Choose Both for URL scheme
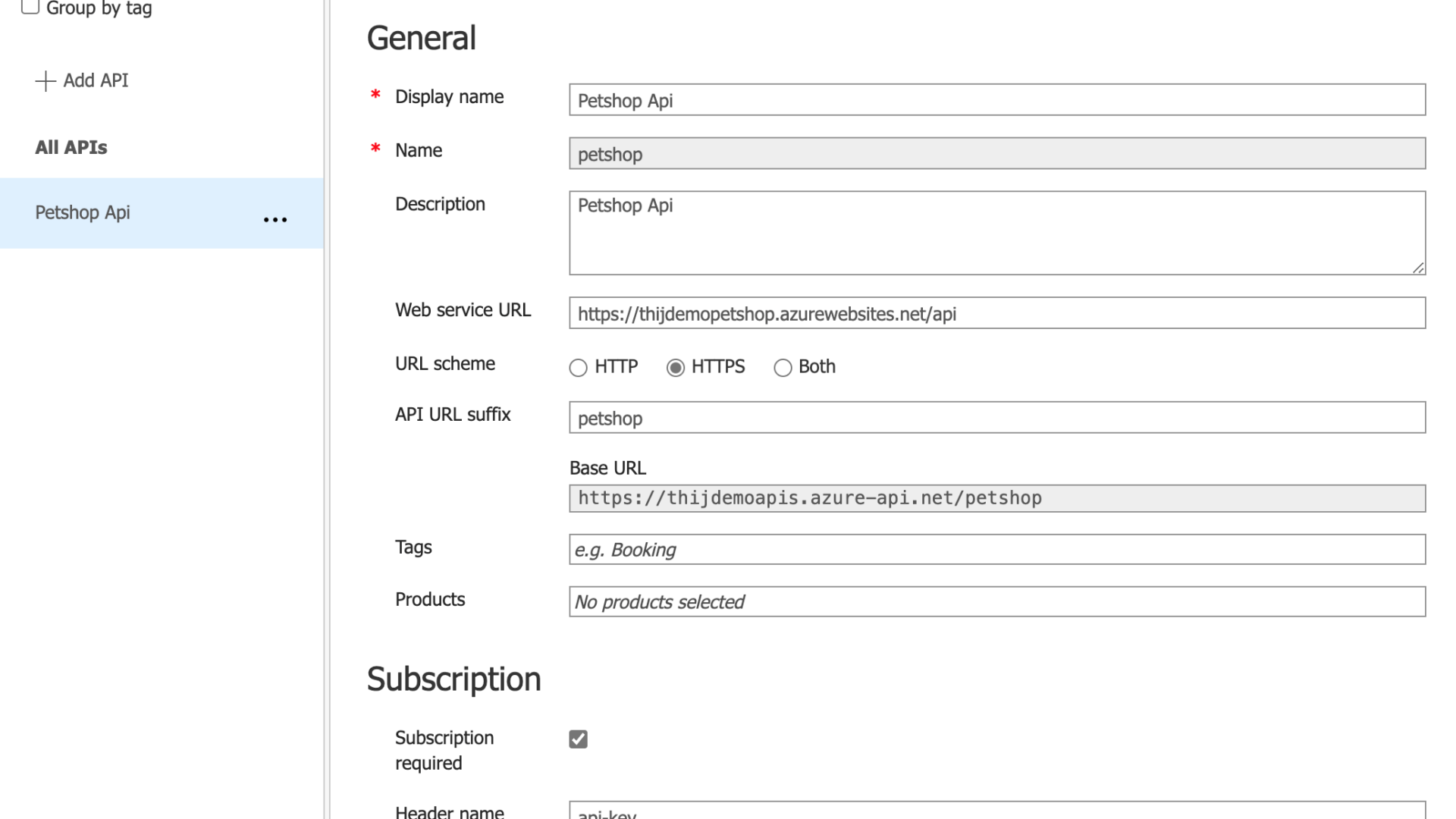Screen dimensions: 1456x819 783,368
